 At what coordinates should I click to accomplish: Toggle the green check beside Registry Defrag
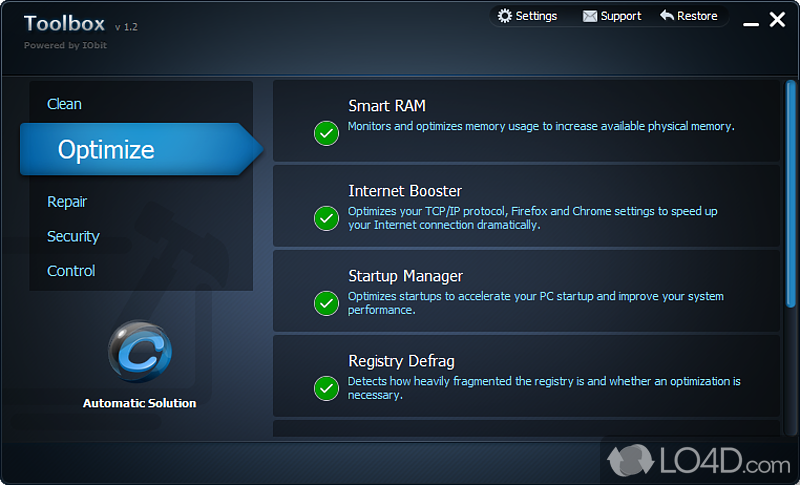point(327,389)
